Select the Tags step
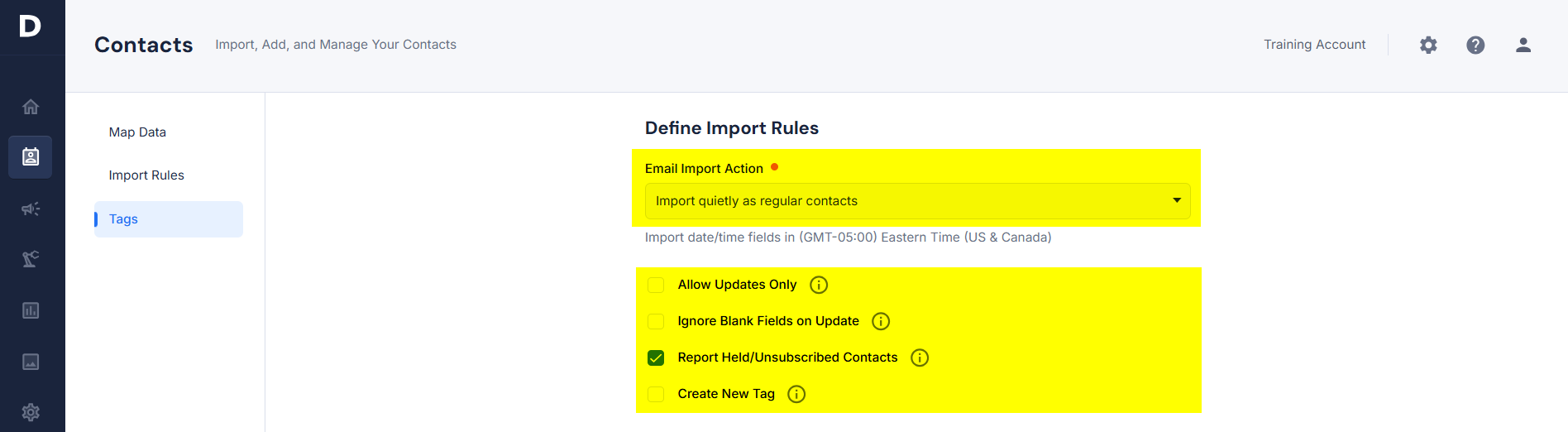 pos(169,219)
